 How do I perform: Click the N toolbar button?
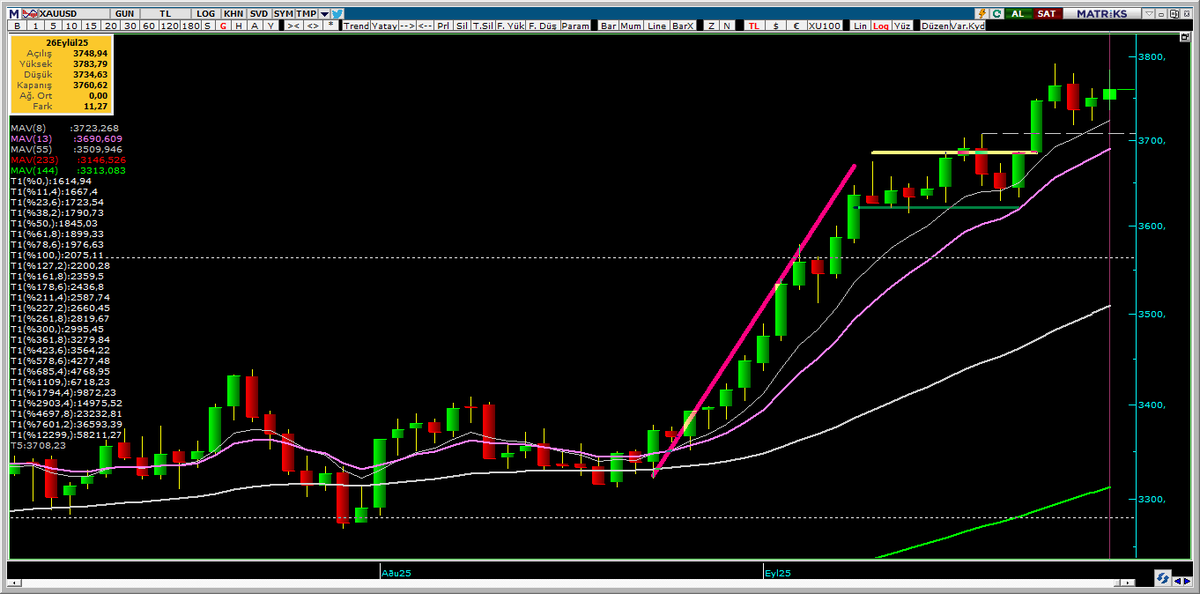point(727,26)
